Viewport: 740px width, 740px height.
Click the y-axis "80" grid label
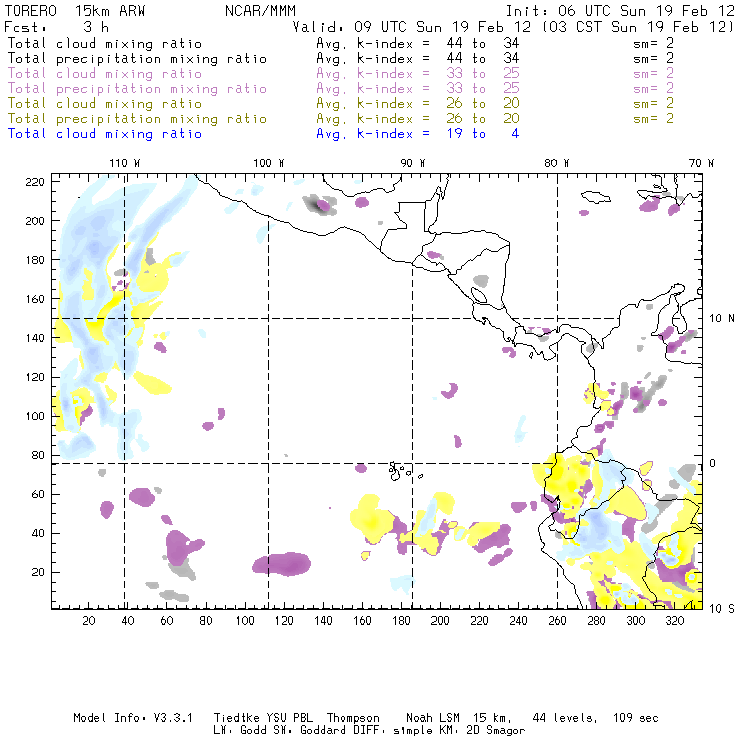click(x=38, y=455)
